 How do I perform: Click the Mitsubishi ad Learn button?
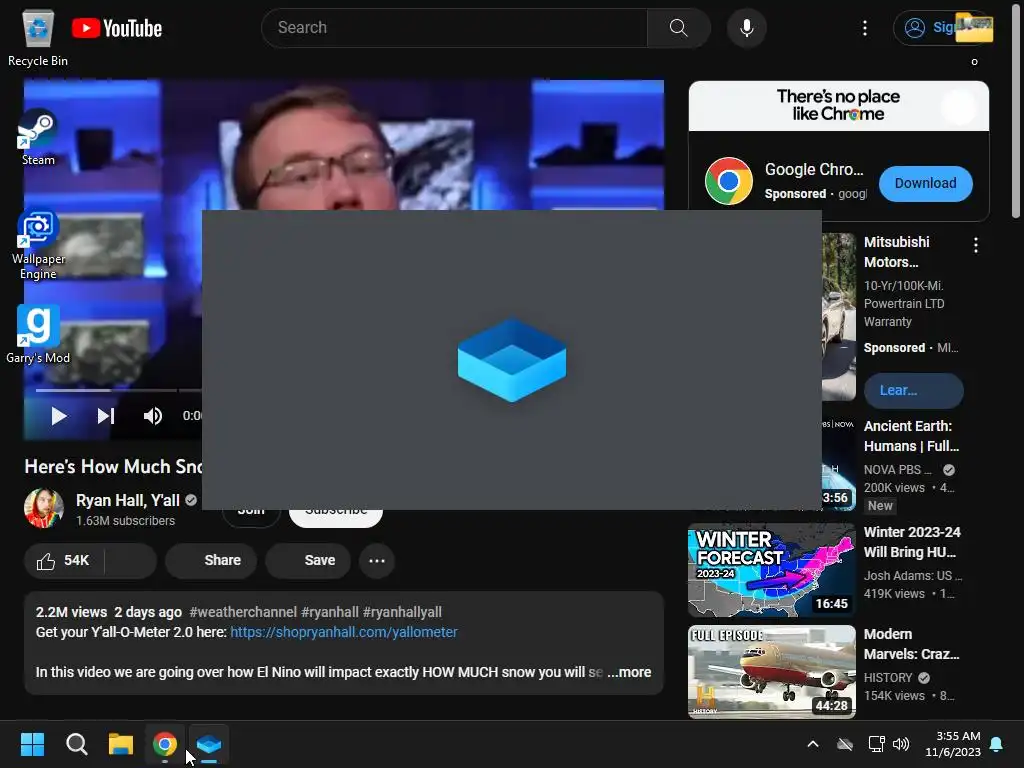click(x=913, y=391)
